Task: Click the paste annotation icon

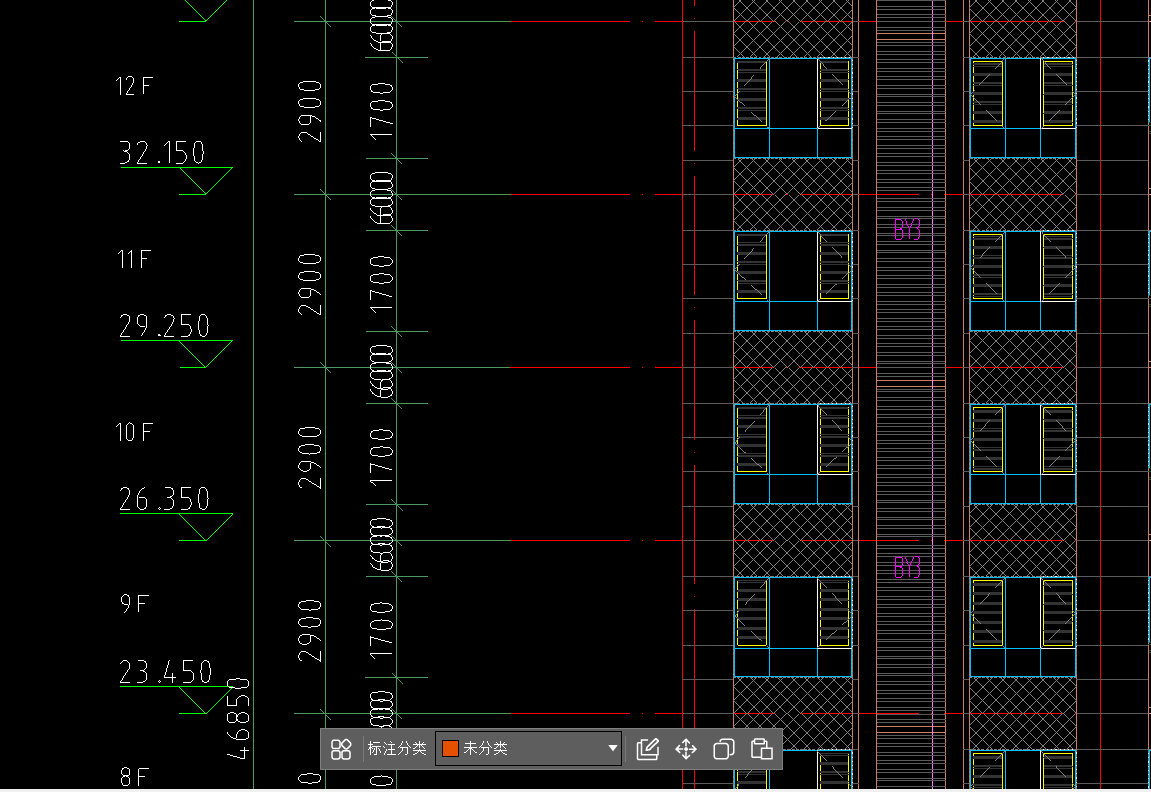Action: coord(761,749)
